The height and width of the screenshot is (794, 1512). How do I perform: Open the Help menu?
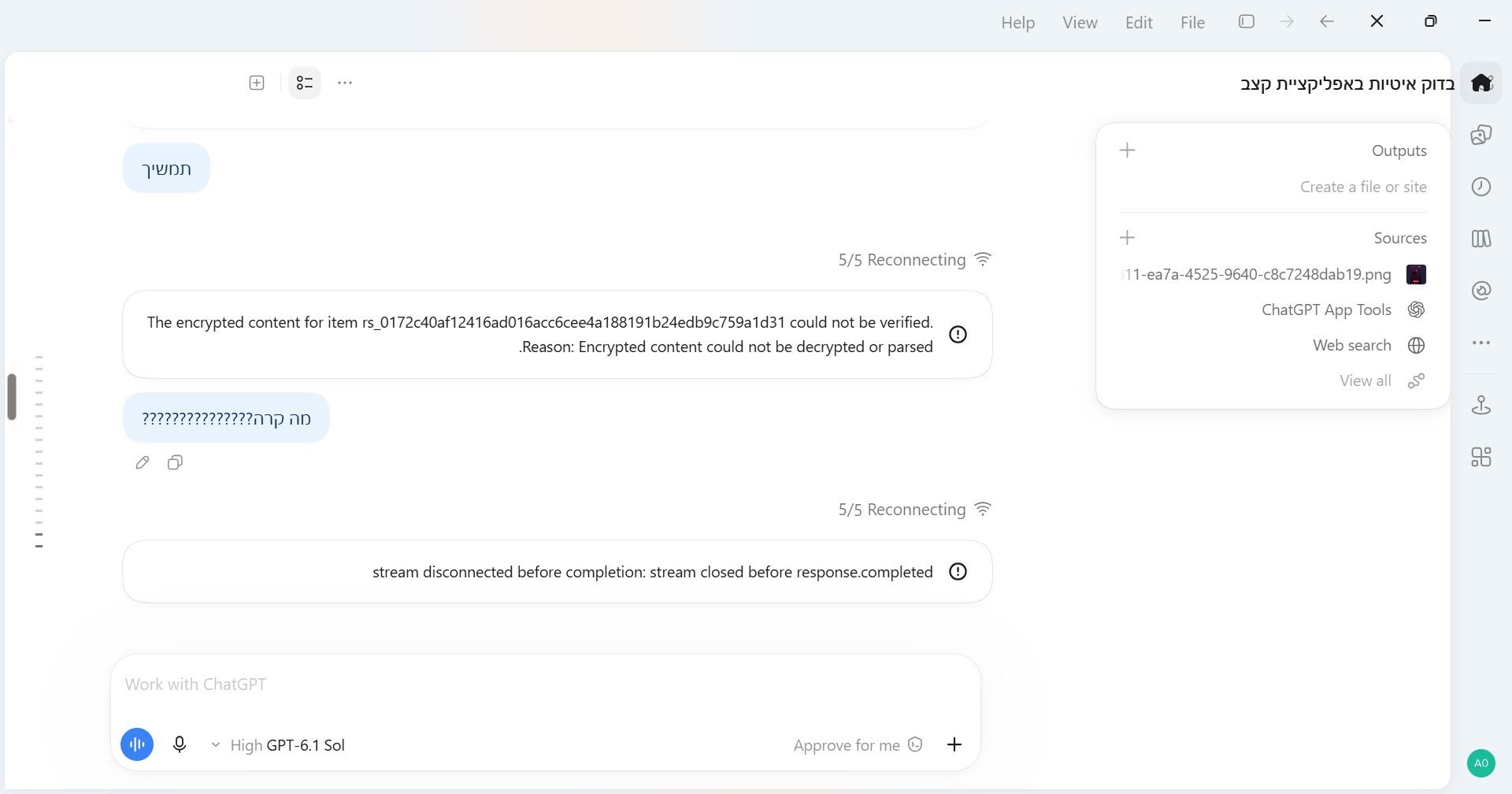pyautogui.click(x=1018, y=23)
